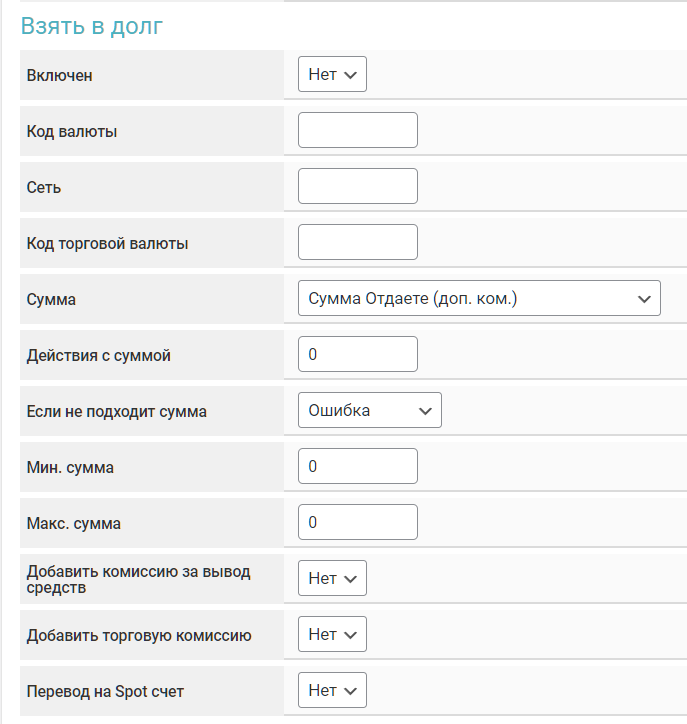Click the "Сеть" row label

pos(44,187)
